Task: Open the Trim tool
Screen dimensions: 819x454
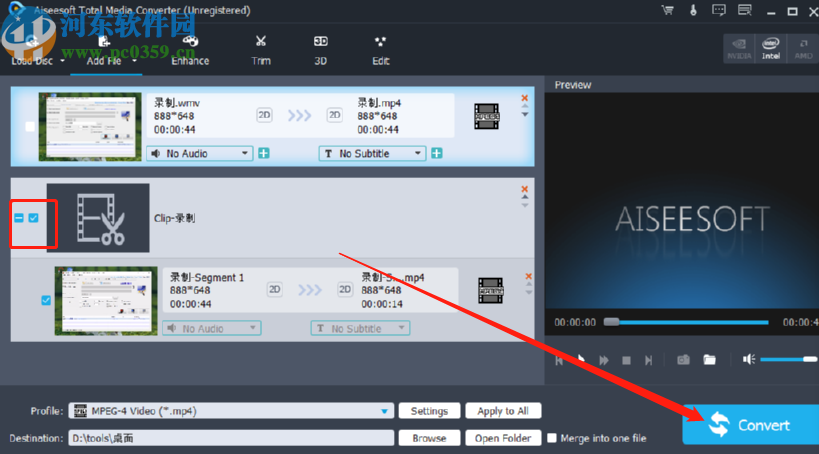Action: click(x=261, y=51)
